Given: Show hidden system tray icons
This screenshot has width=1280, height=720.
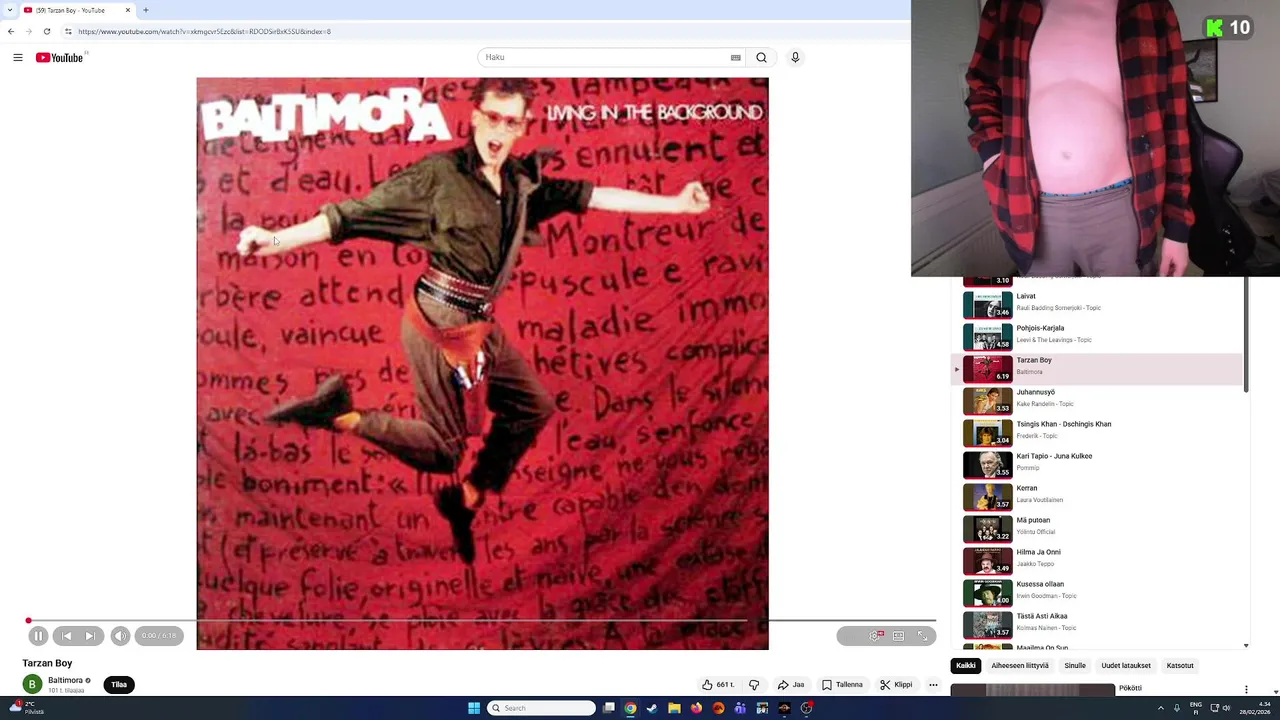Looking at the screenshot, I should tap(1160, 708).
